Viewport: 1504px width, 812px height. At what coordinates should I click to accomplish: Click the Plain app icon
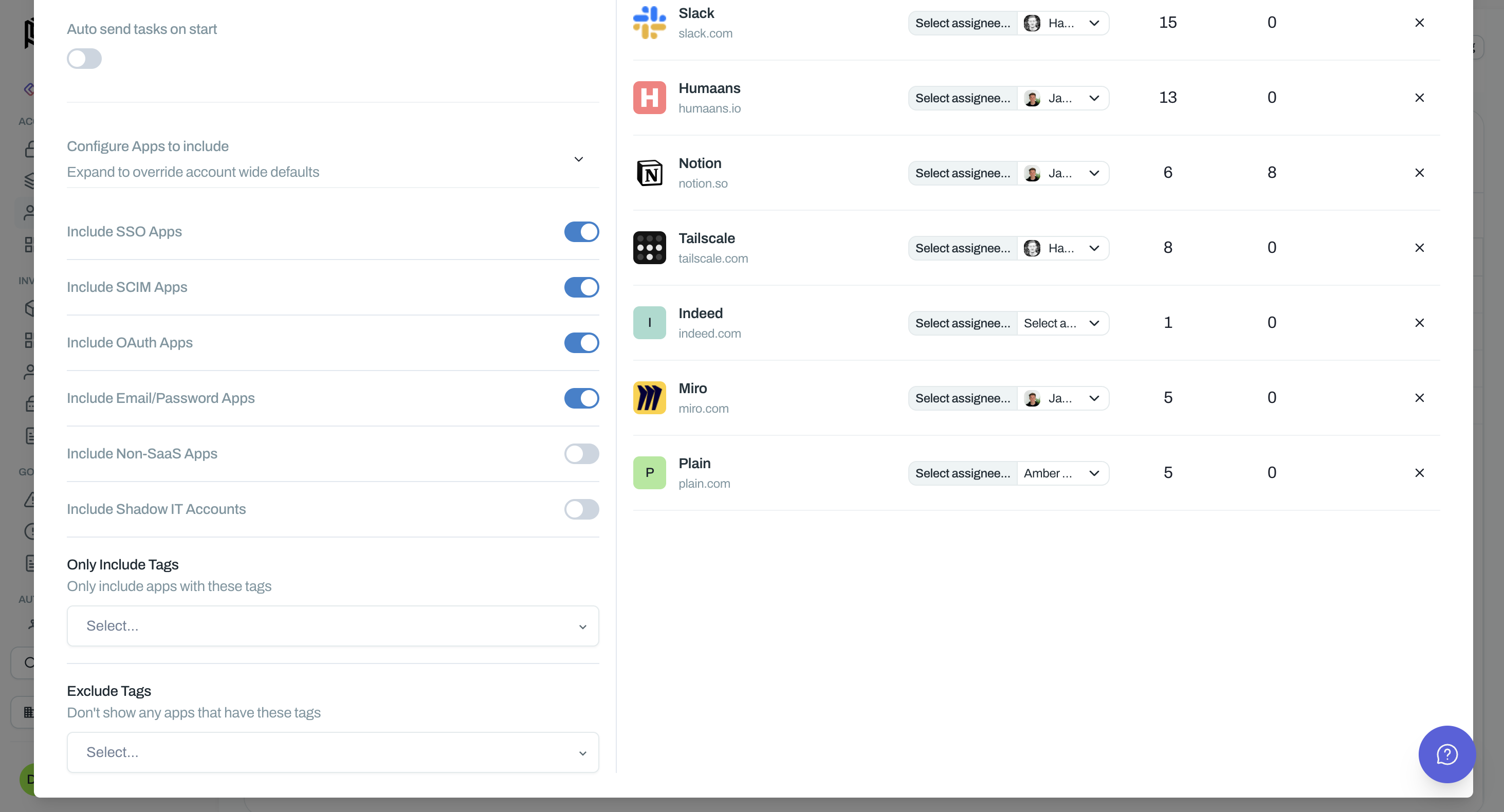pyautogui.click(x=649, y=472)
